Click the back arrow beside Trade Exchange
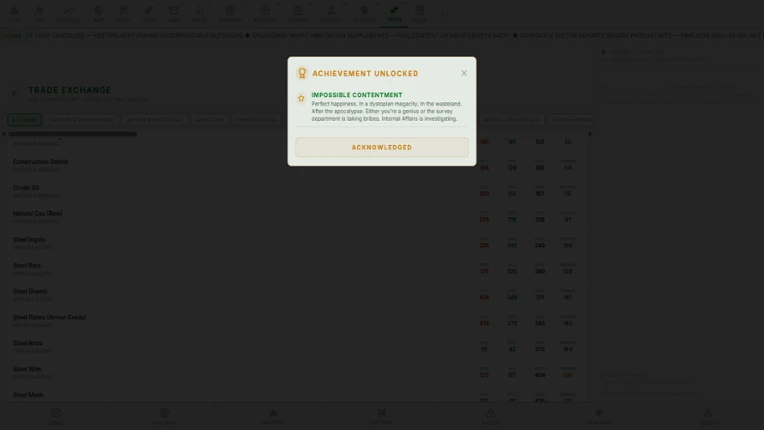Viewport: 764px width, 430px height. click(16, 93)
